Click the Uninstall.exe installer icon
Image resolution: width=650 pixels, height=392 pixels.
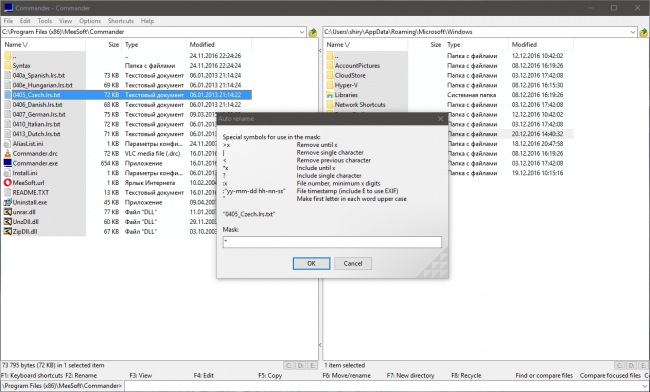(x=7, y=202)
